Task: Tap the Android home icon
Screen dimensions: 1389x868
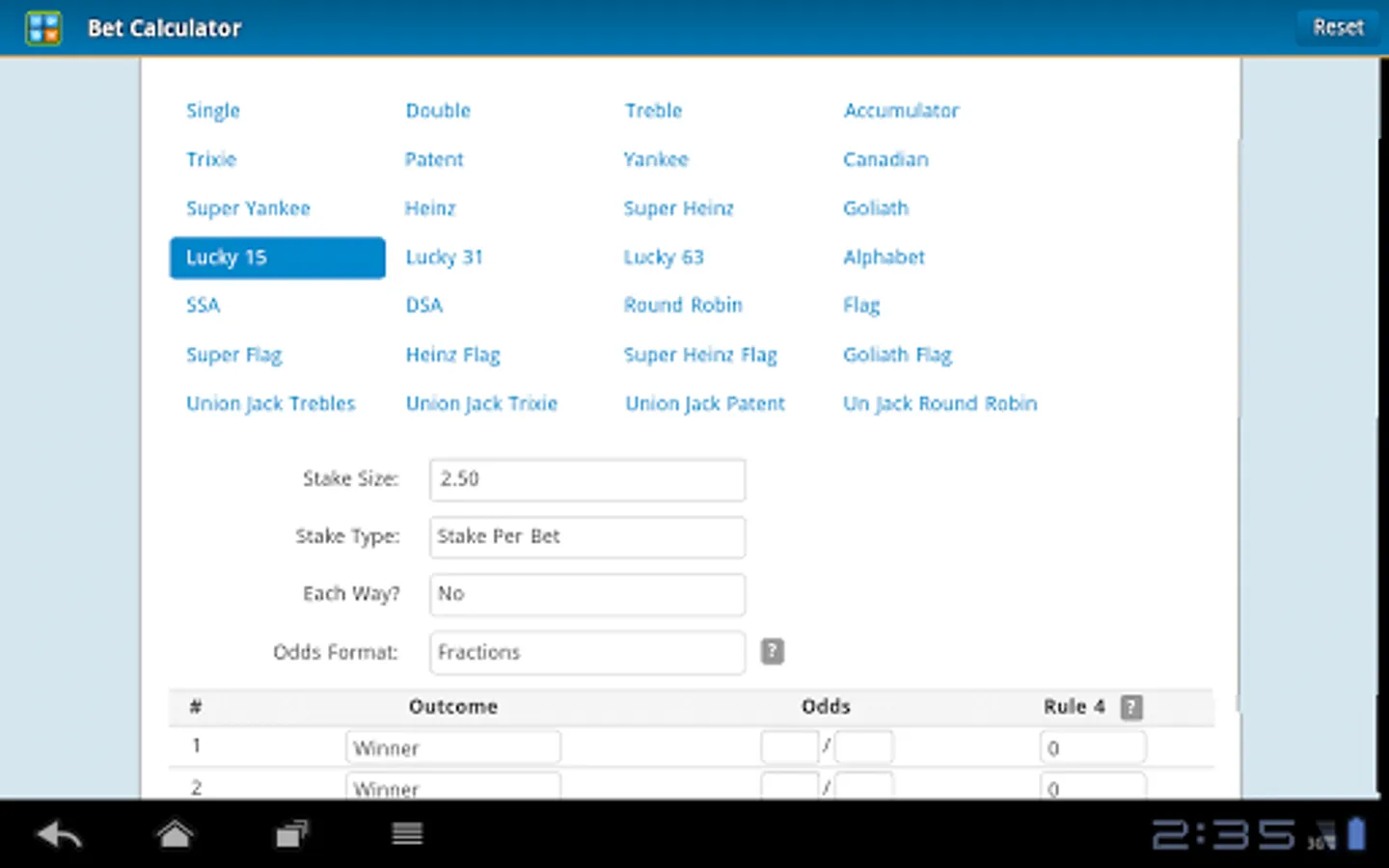Action: pos(176,834)
